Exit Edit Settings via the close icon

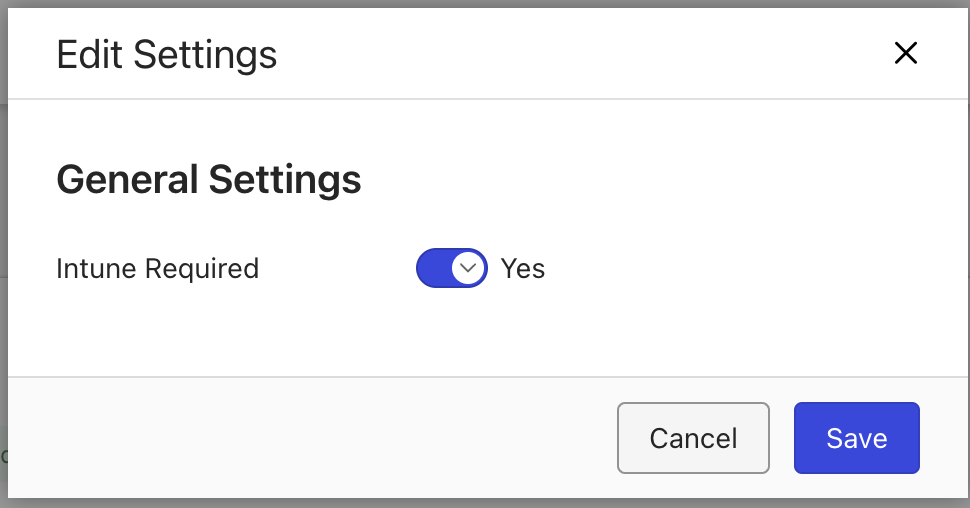click(905, 53)
